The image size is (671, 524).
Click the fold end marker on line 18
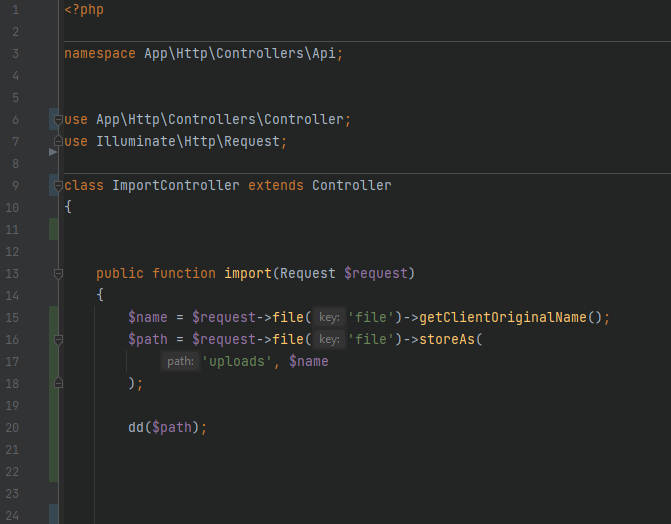(58, 383)
